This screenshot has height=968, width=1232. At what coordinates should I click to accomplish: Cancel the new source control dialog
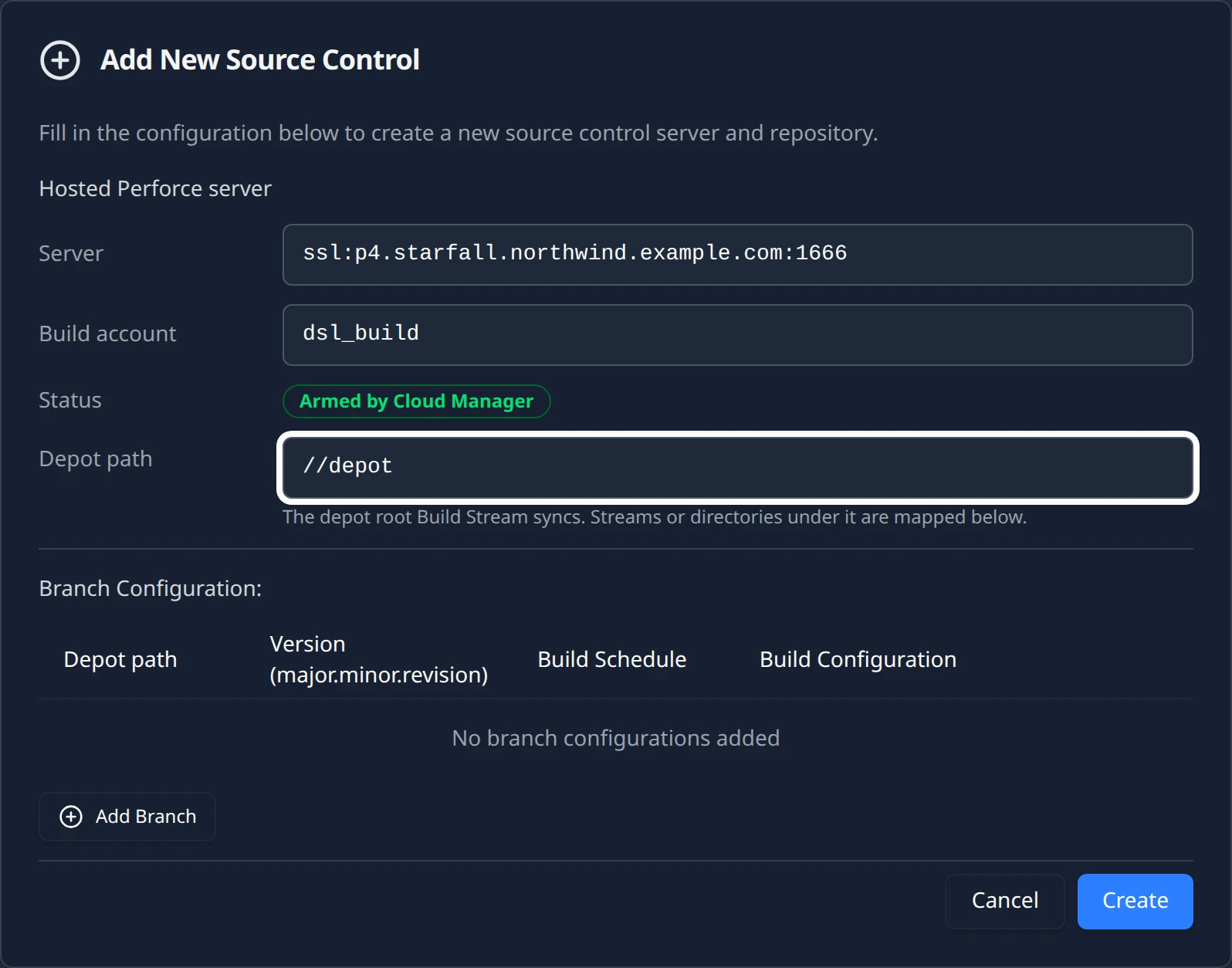click(1004, 901)
